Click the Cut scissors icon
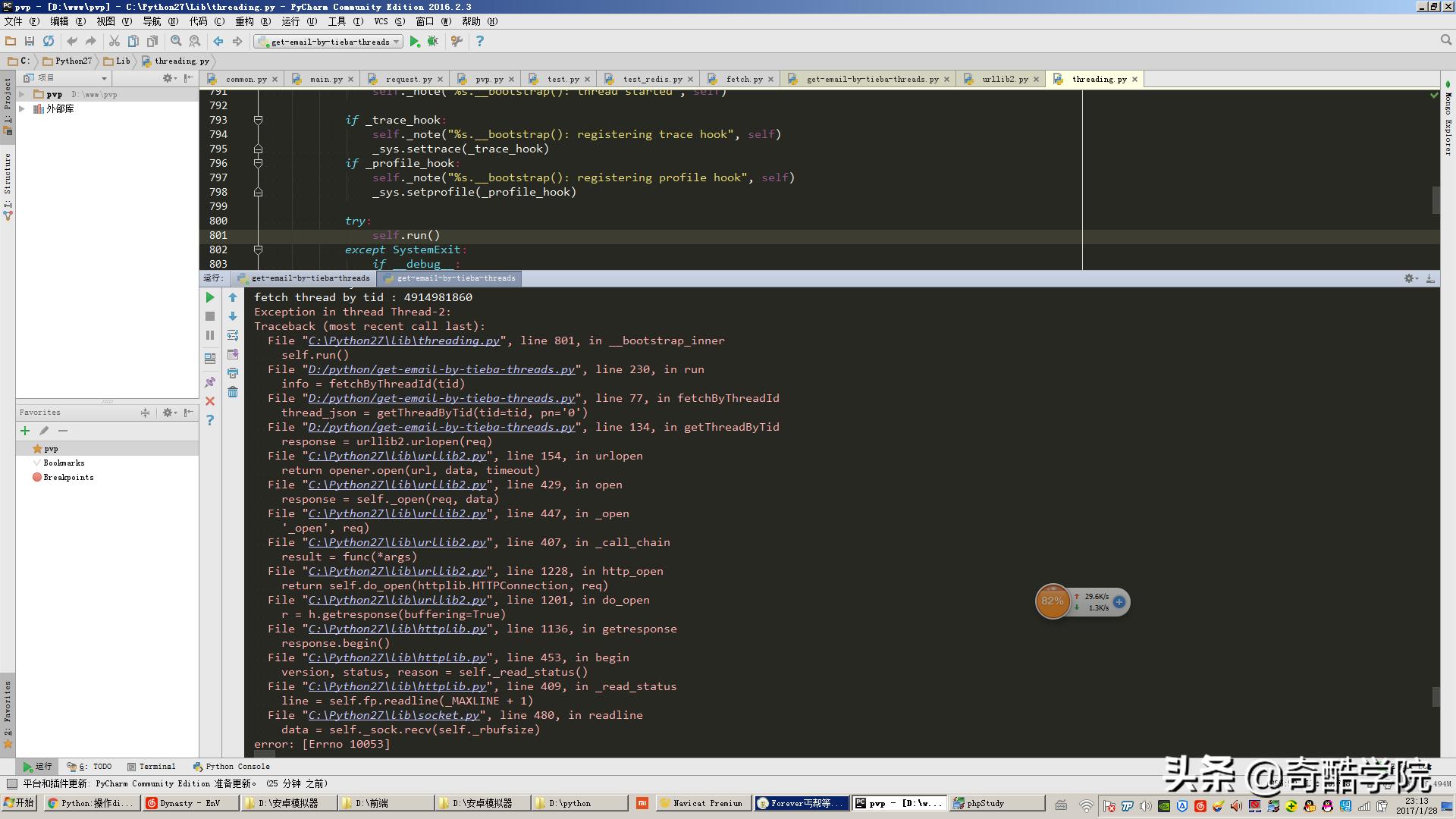Viewport: 1456px width, 819px height. point(114,42)
